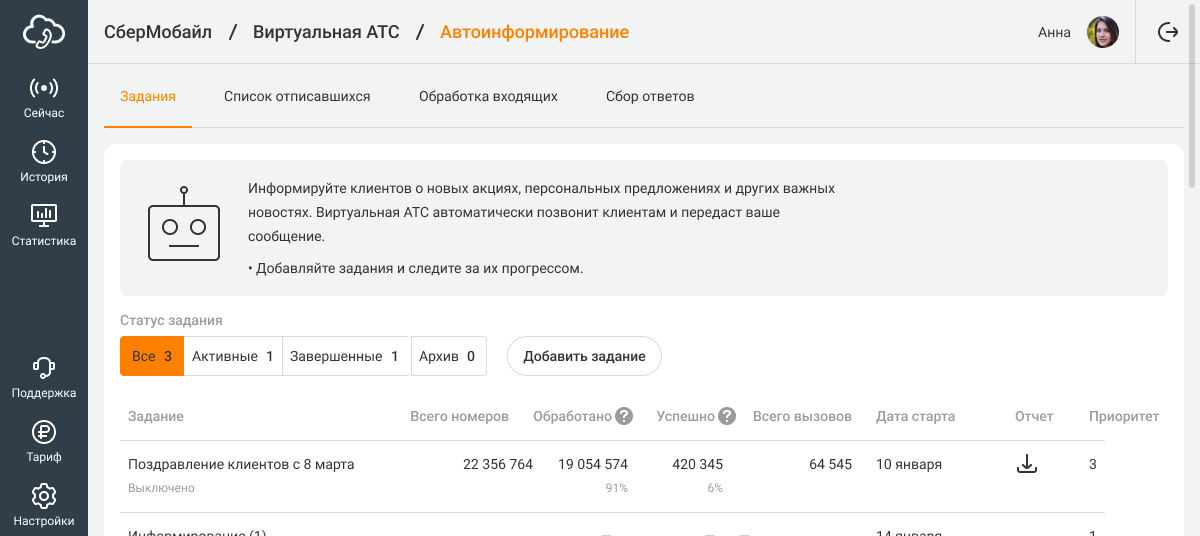Viewport: 1200px width, 536px height.
Task: Show help for Обработано column
Action: [x=624, y=416]
